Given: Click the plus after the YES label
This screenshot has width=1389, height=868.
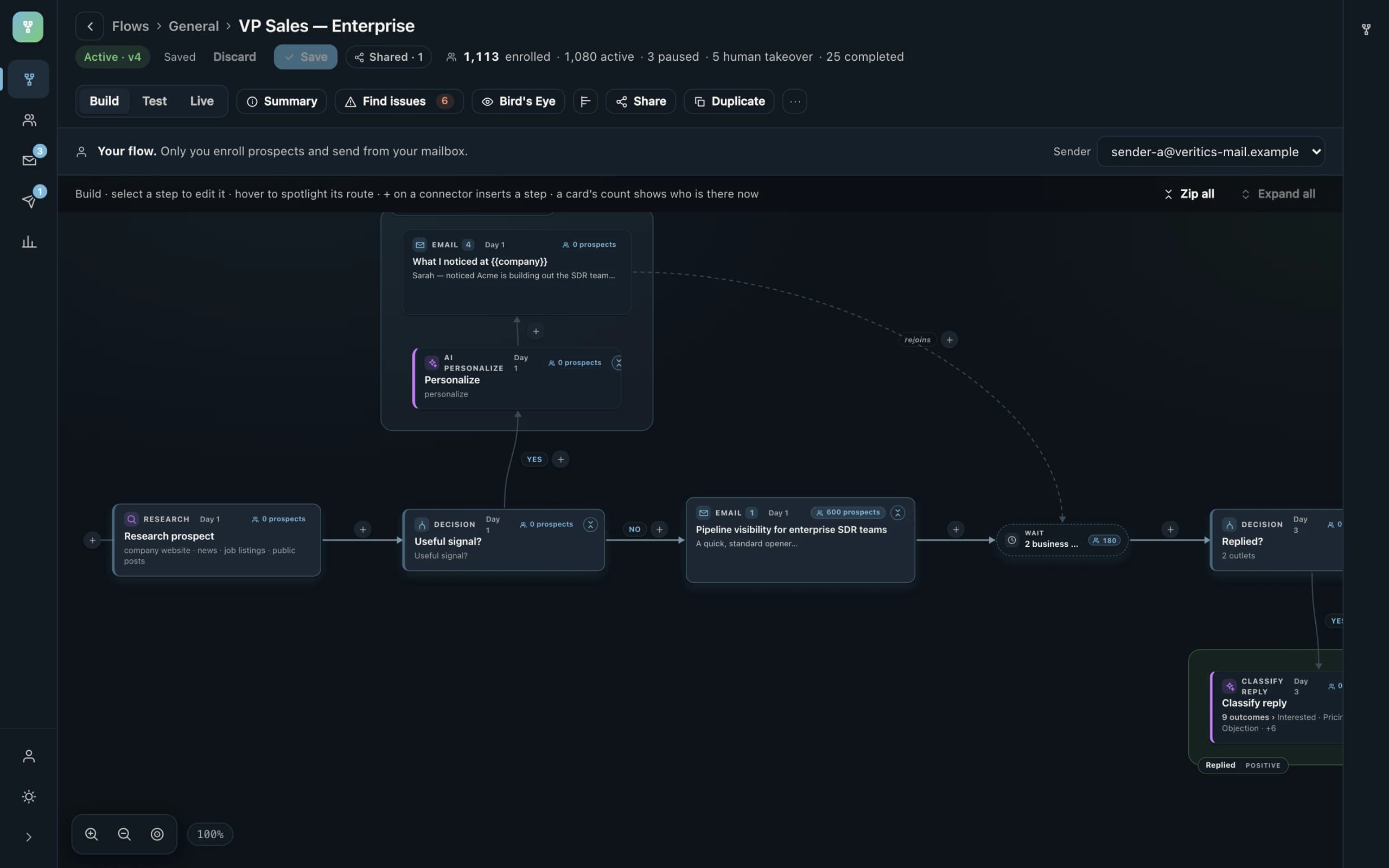Looking at the screenshot, I should (x=560, y=459).
